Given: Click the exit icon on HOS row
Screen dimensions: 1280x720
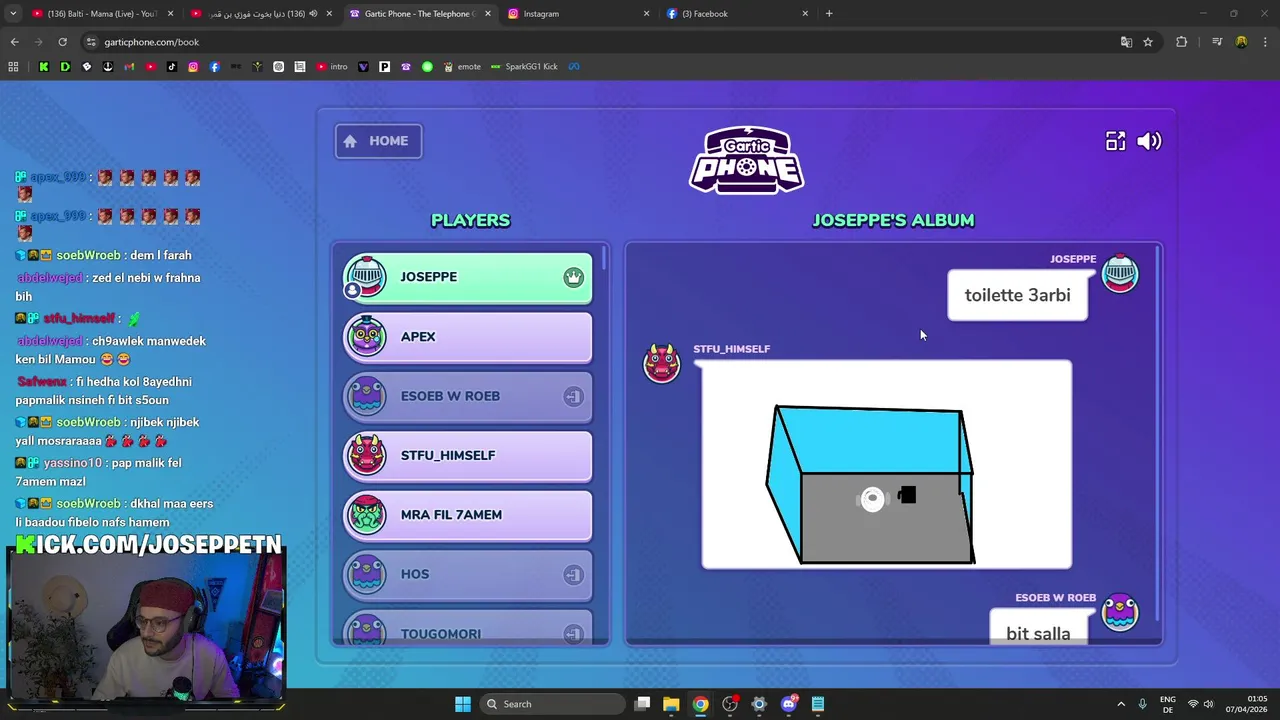Looking at the screenshot, I should click(x=573, y=574).
